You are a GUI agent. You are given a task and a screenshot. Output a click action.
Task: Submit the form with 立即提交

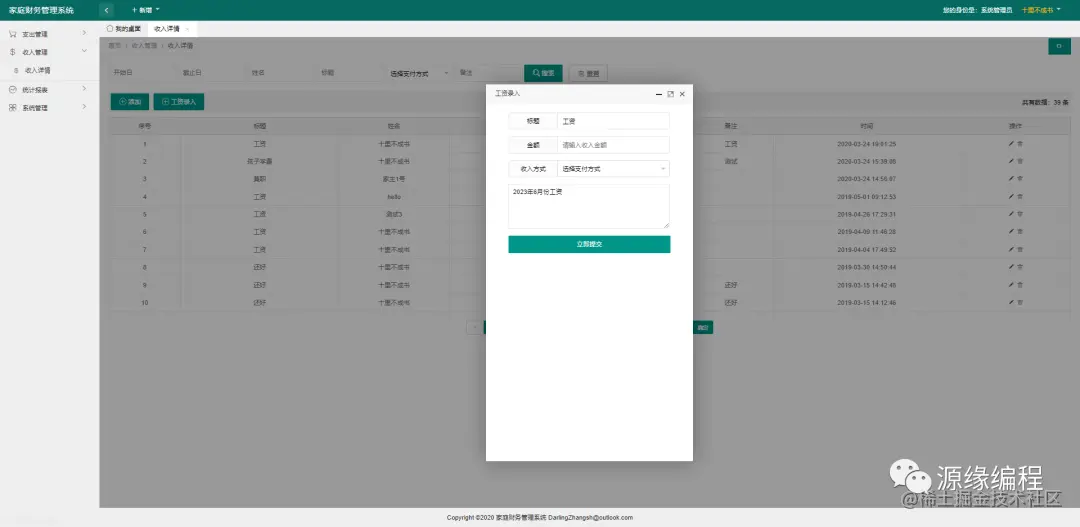(x=589, y=245)
